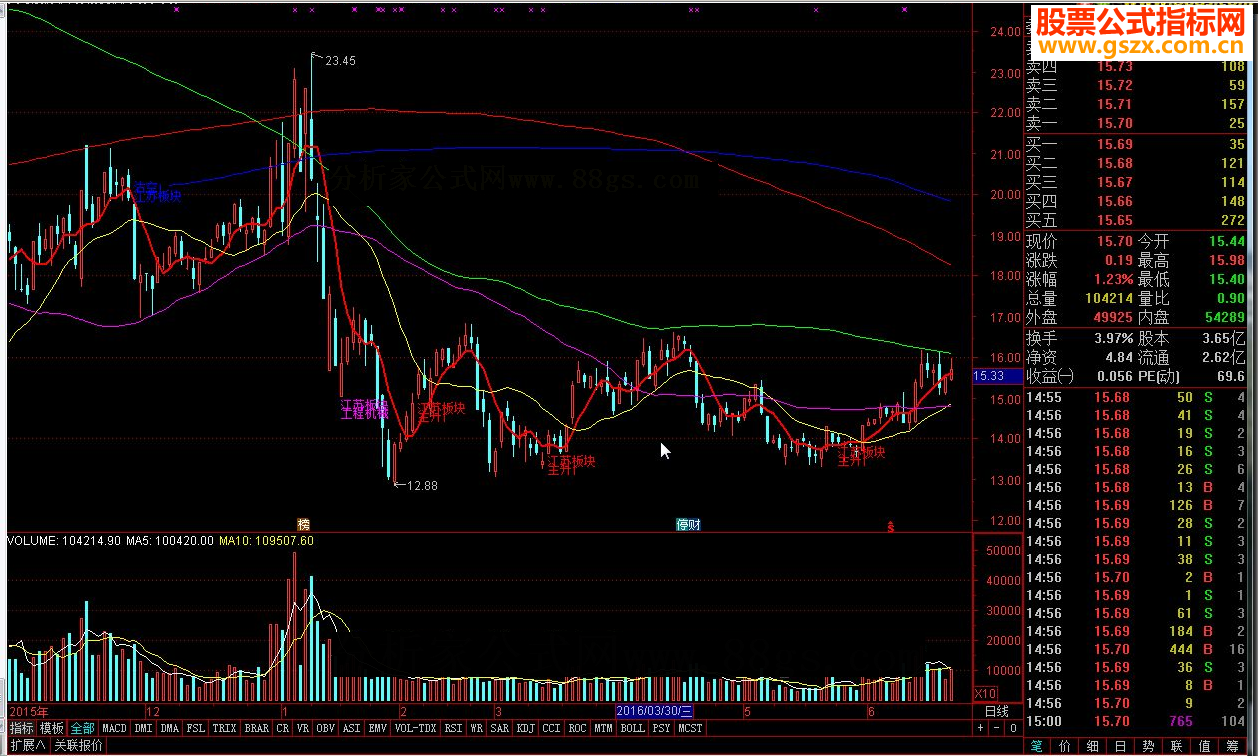This screenshot has height=756, width=1258.
Task: Click the 总量 value 104214
Action: coord(1109,298)
